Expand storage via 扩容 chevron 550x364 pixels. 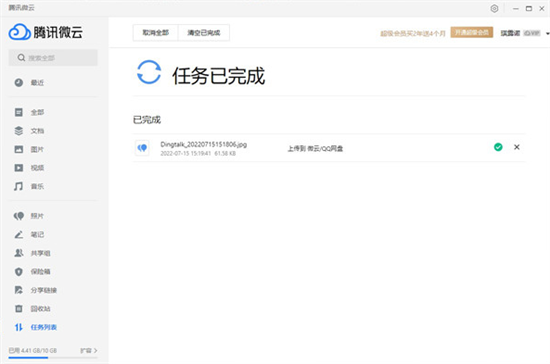tap(89, 350)
